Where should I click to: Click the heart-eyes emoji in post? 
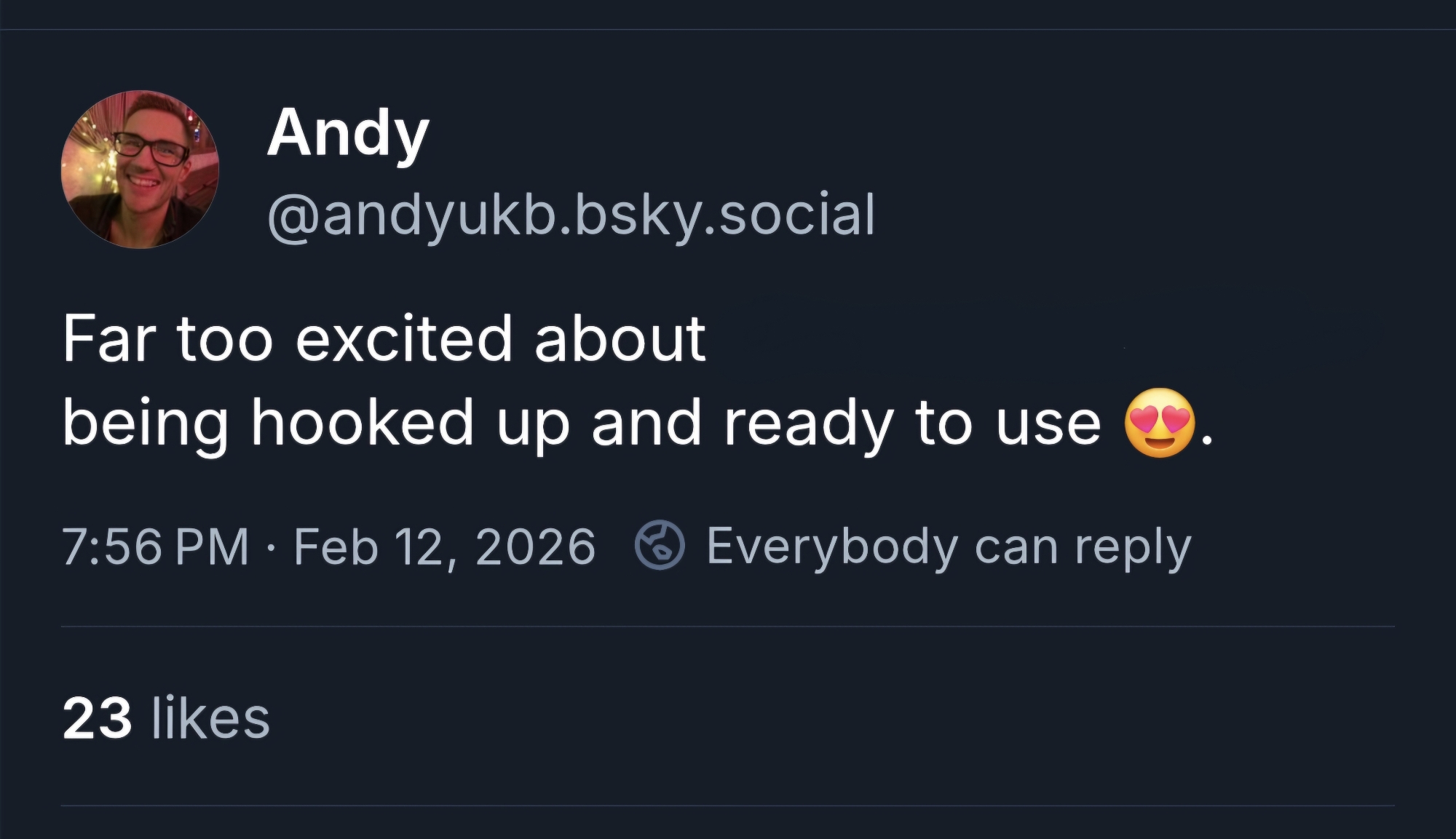[x=1160, y=423]
